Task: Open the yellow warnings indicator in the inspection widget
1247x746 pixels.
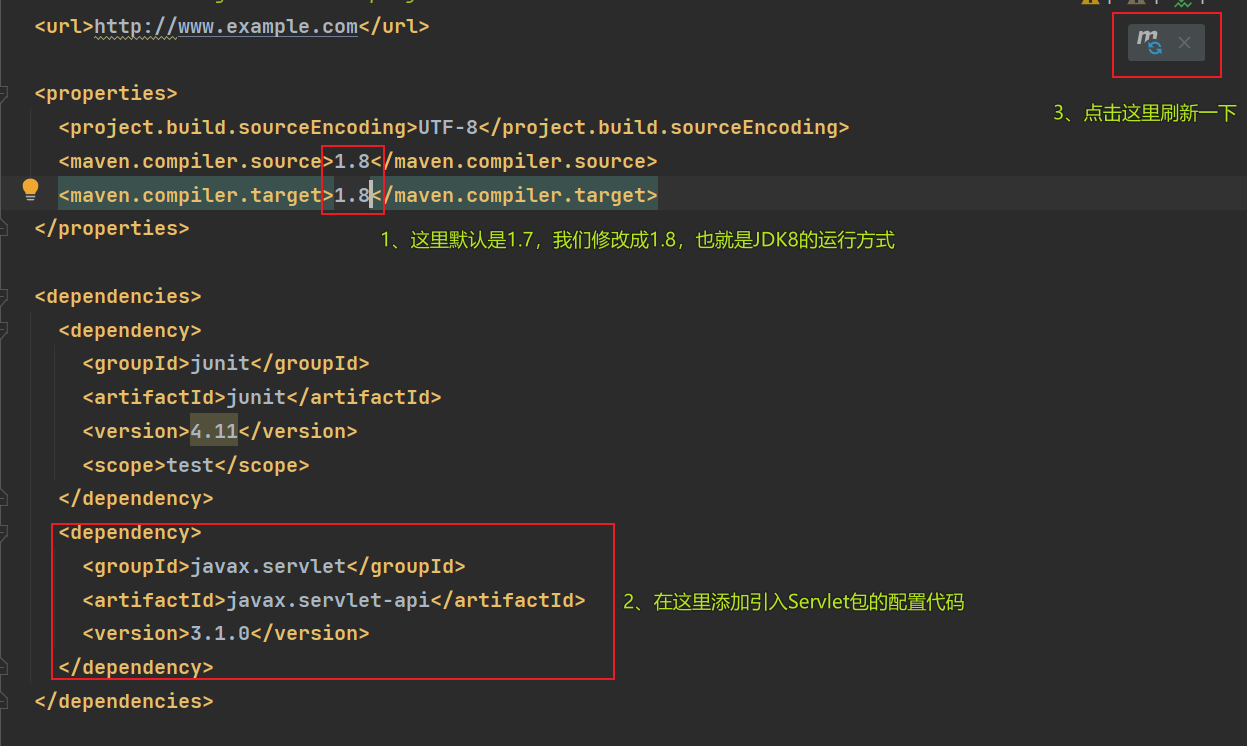Action: point(1090,3)
